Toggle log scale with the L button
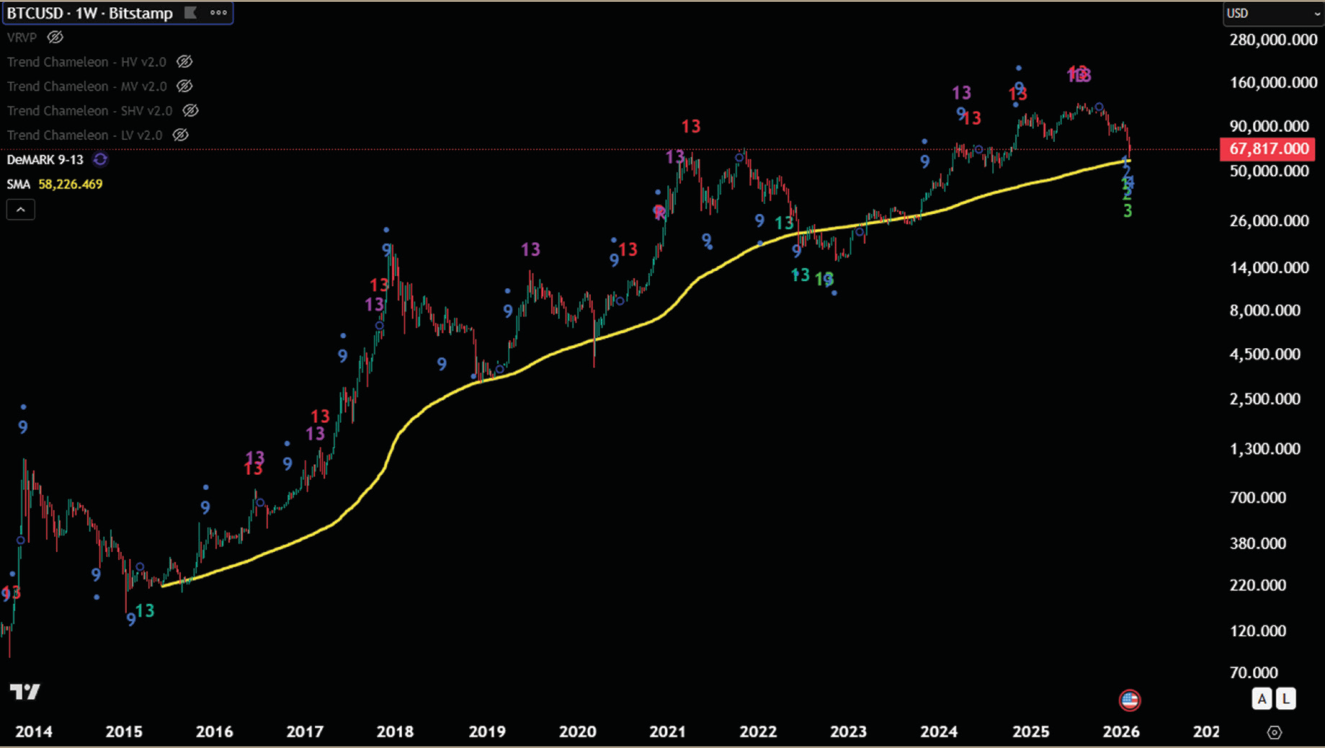The height and width of the screenshot is (748, 1325). pyautogui.click(x=1285, y=699)
